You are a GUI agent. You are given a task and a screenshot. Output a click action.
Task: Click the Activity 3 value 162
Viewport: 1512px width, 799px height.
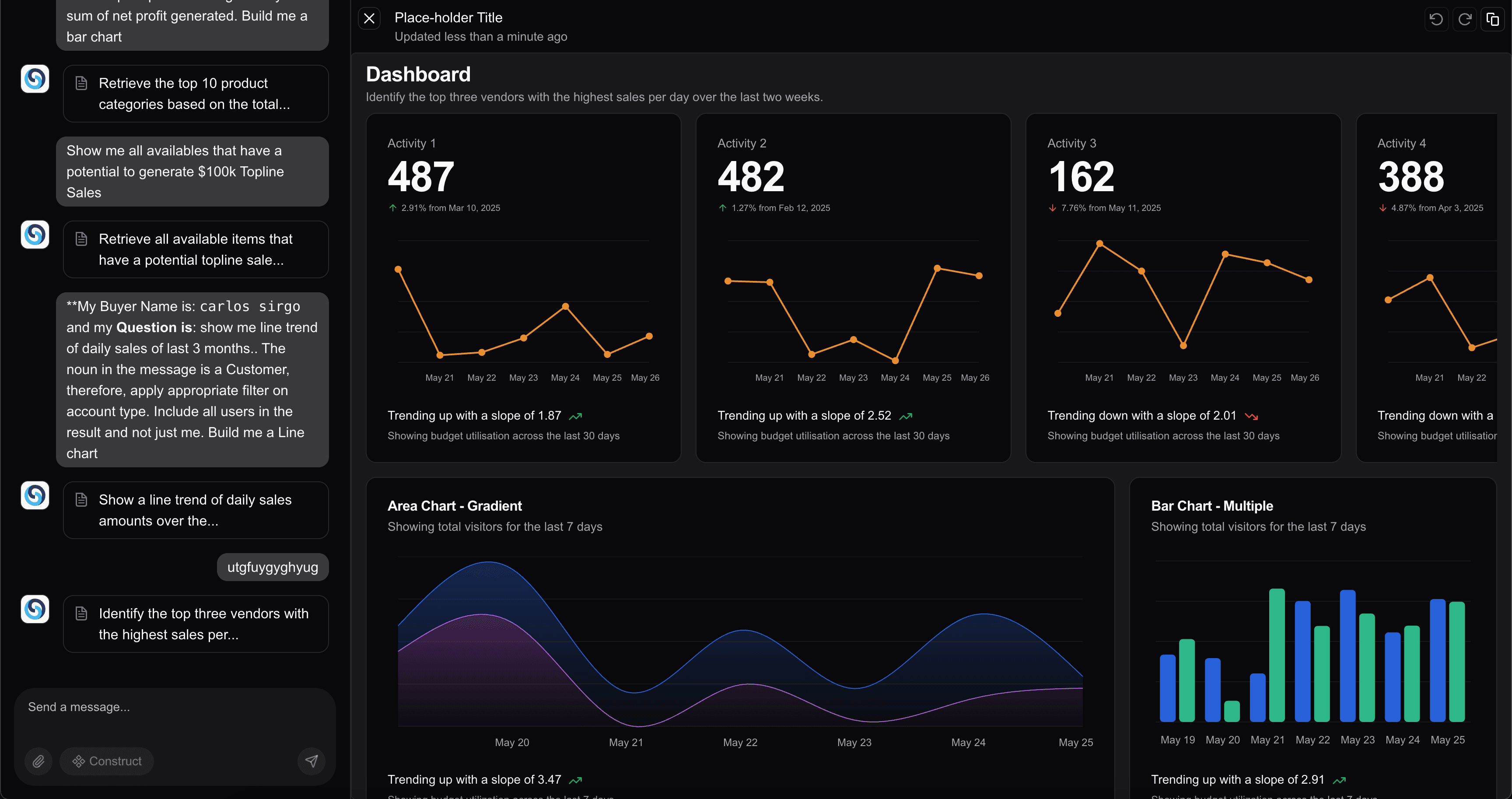(x=1081, y=177)
